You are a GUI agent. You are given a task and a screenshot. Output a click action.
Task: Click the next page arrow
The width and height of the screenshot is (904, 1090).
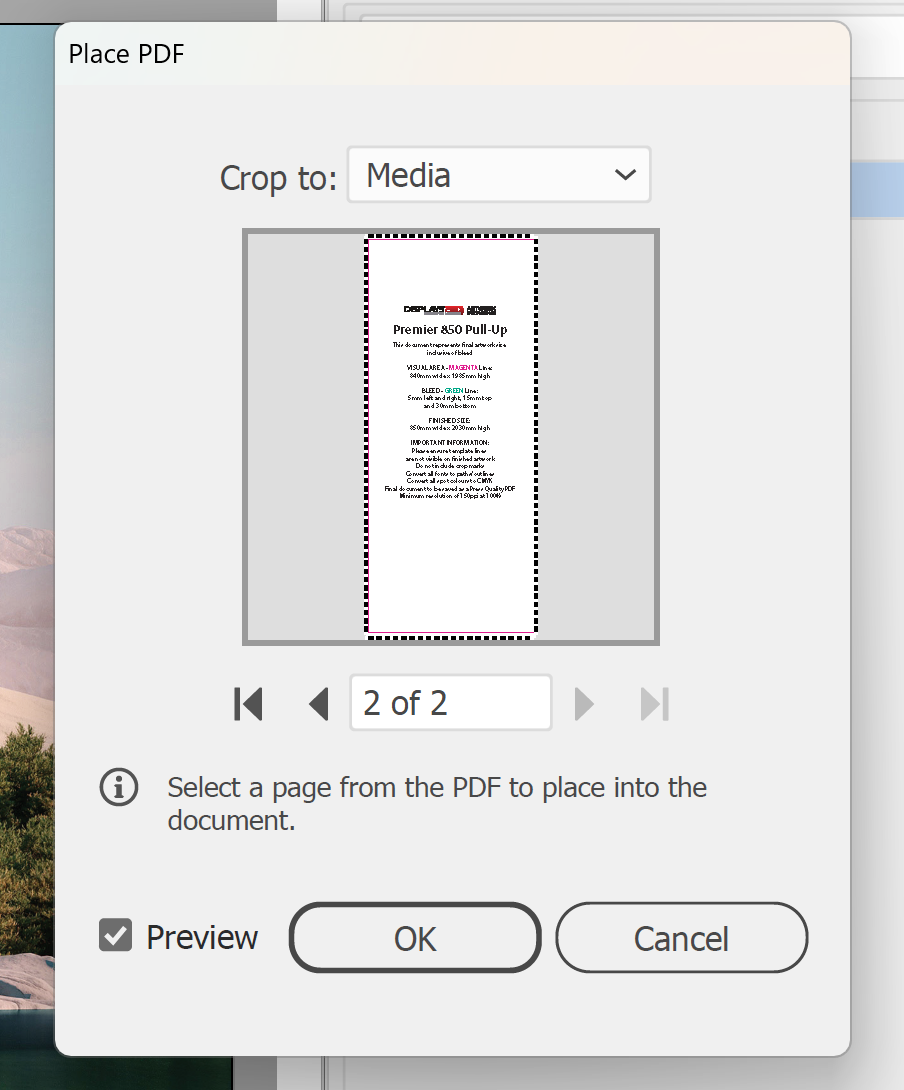pyautogui.click(x=584, y=703)
